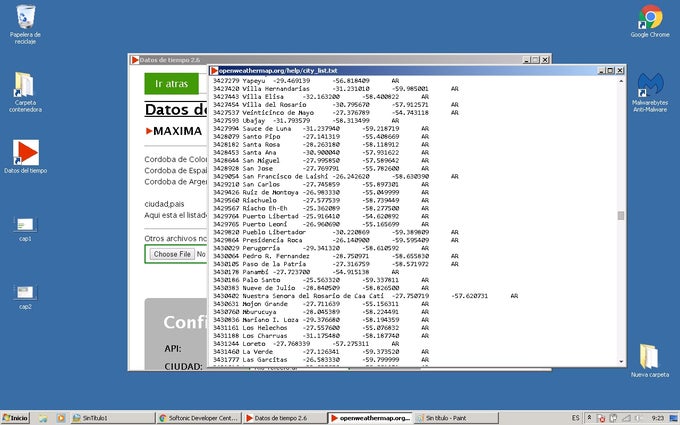Open the folder quick-launch icon in taskbar

pos(42,418)
